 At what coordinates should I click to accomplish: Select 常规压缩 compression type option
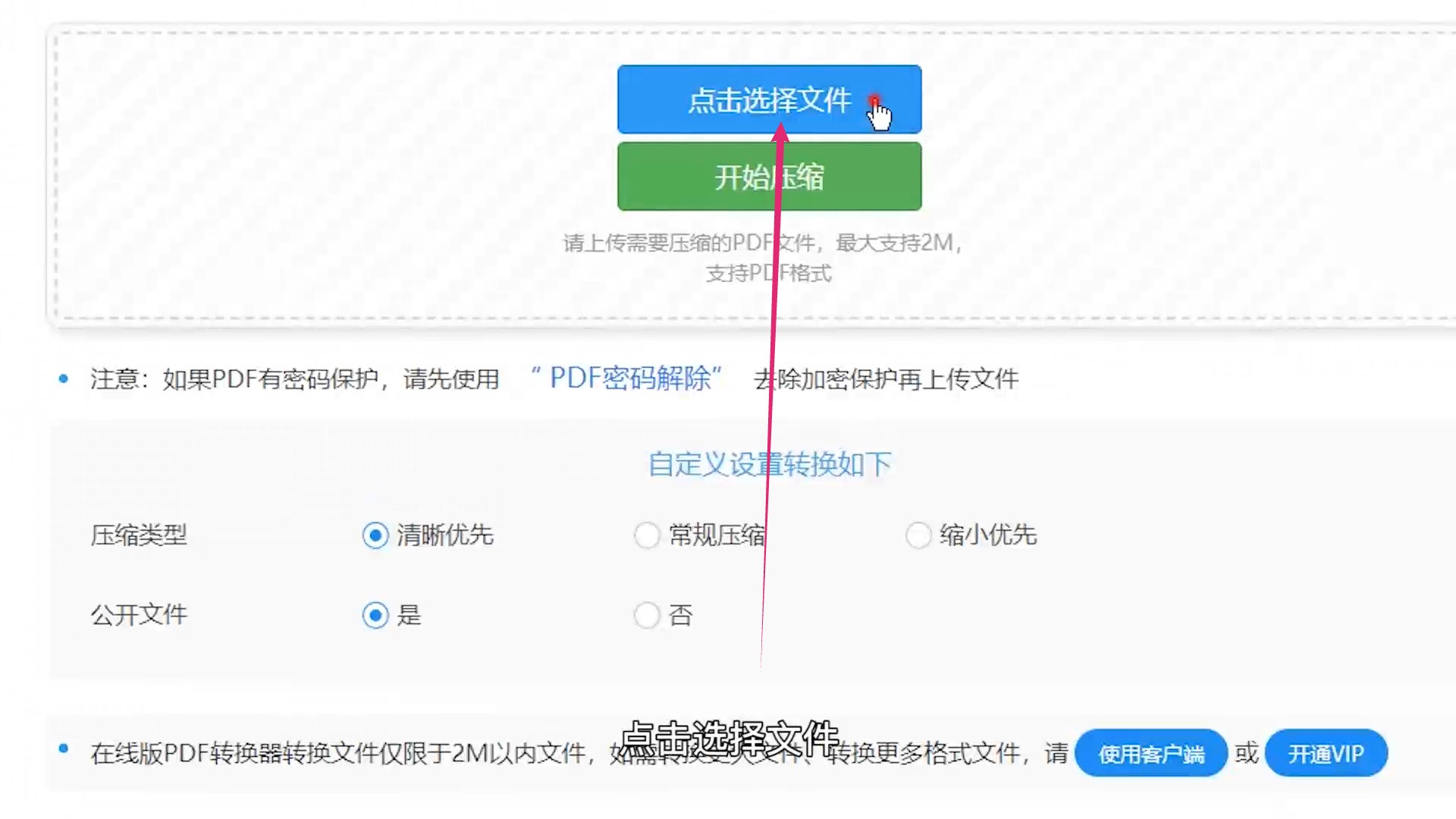(x=647, y=535)
